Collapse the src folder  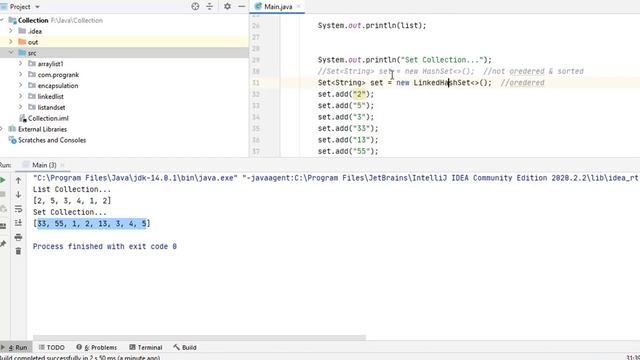click(x=11, y=53)
